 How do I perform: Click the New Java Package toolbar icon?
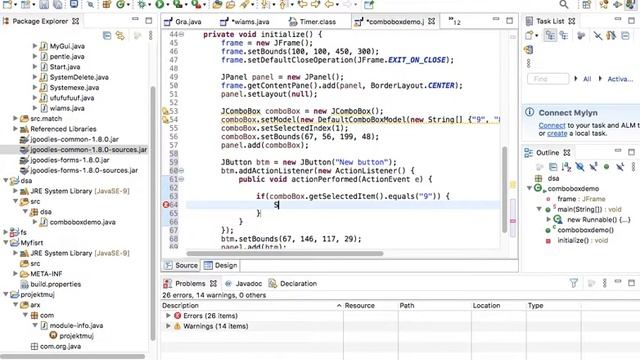coord(107,4)
